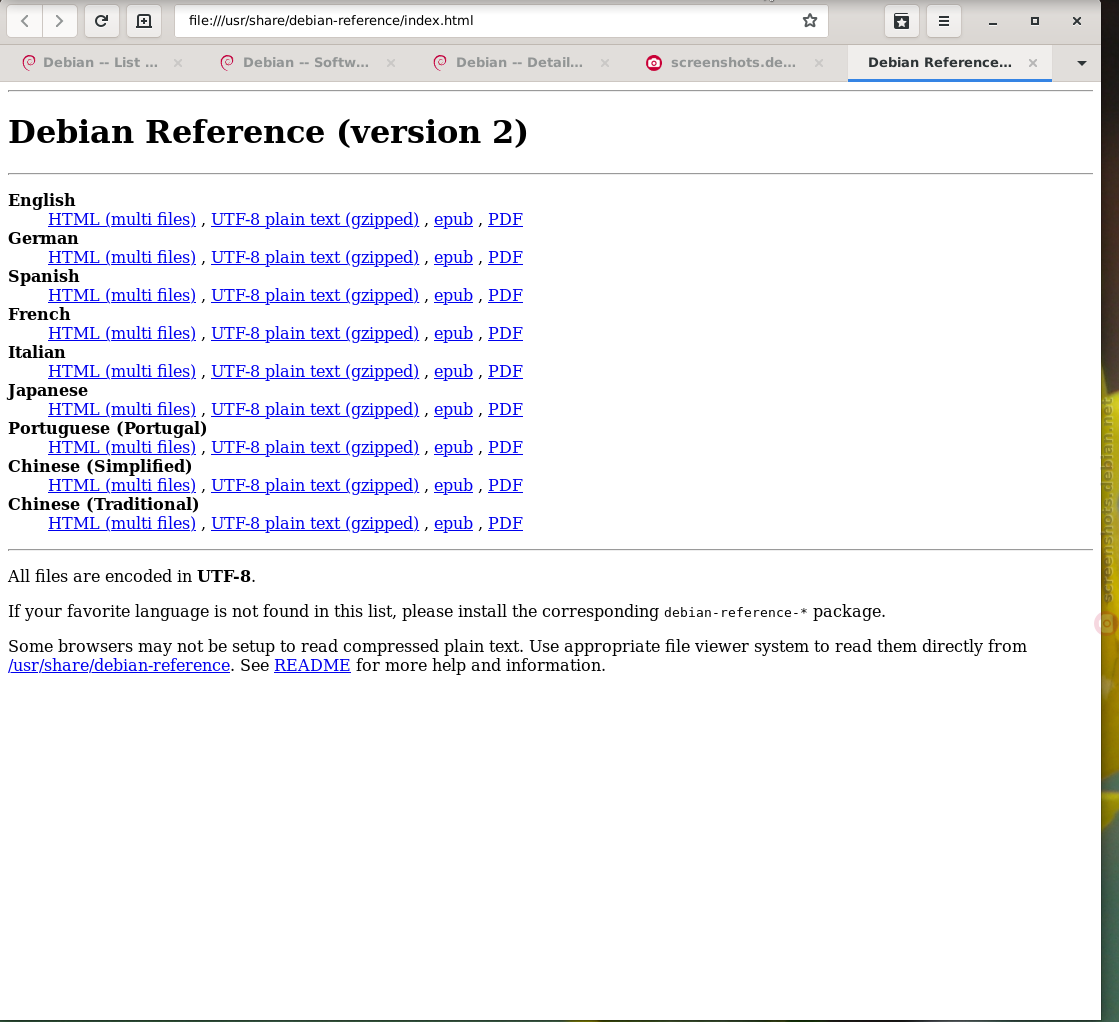This screenshot has height=1022, width=1119.
Task: Bookmark this page with the star icon
Action: click(x=809, y=21)
